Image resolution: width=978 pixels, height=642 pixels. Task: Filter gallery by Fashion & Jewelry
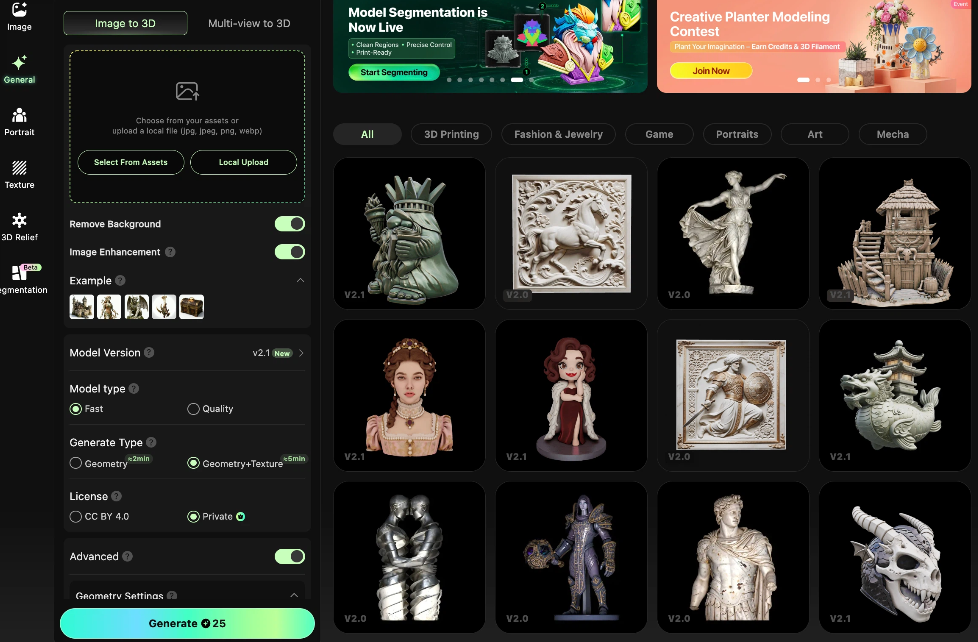(558, 134)
